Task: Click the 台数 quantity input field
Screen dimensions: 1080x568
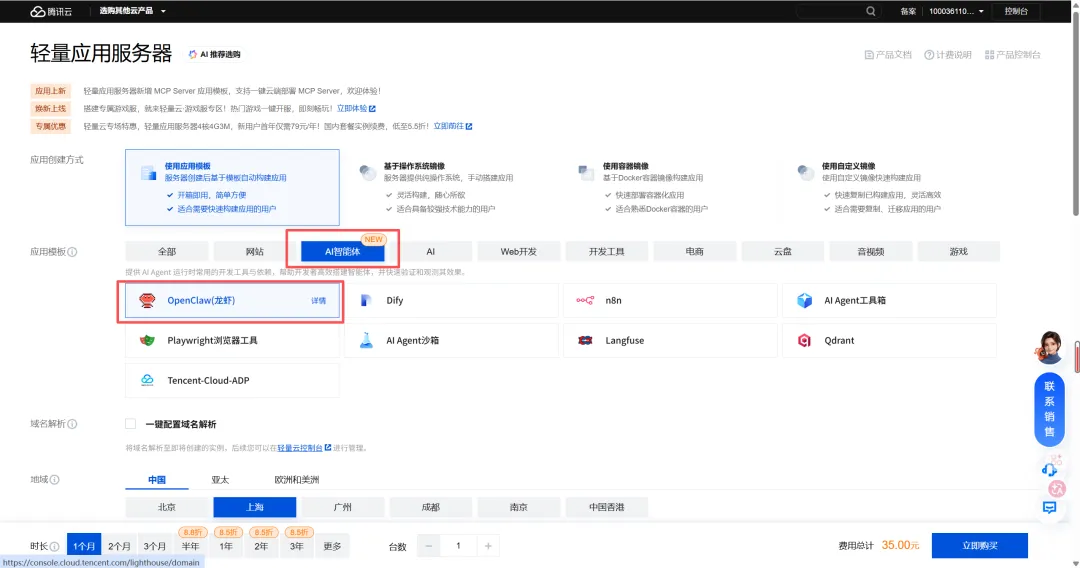Action: (x=458, y=546)
